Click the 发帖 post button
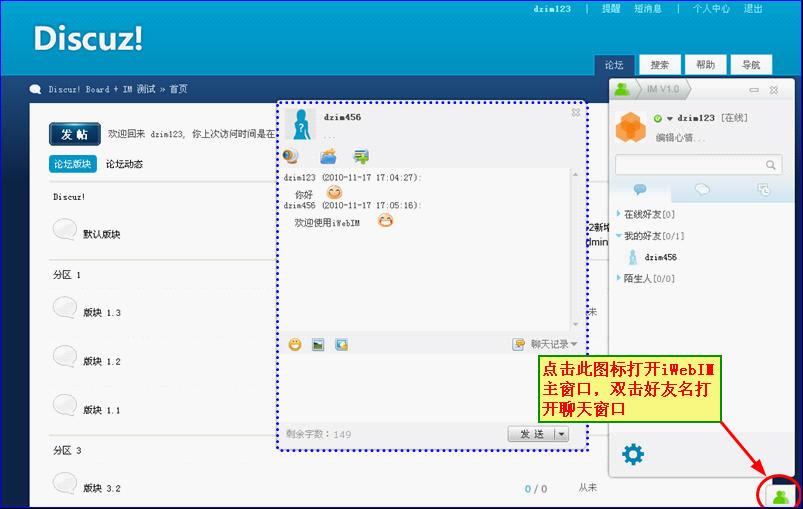 pyautogui.click(x=75, y=134)
